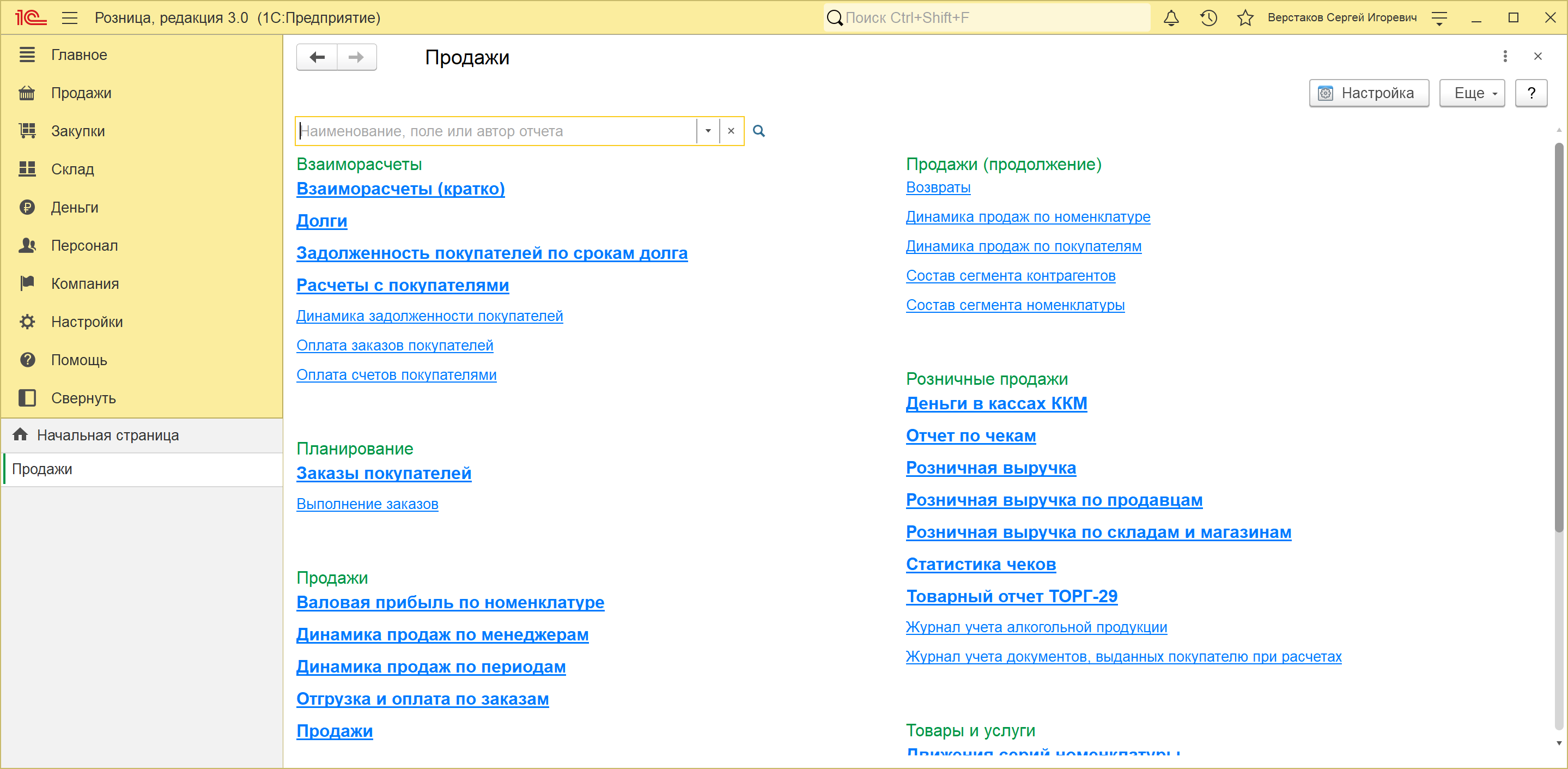Open Динамика продаж по покупателям report
Viewport: 1568px width, 769px height.
[1023, 246]
